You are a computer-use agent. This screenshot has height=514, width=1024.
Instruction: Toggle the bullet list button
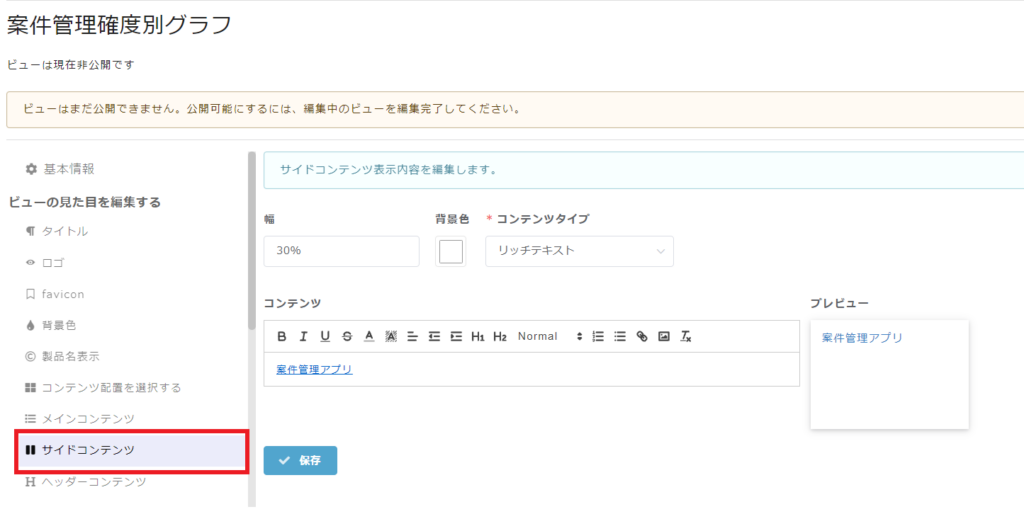620,336
